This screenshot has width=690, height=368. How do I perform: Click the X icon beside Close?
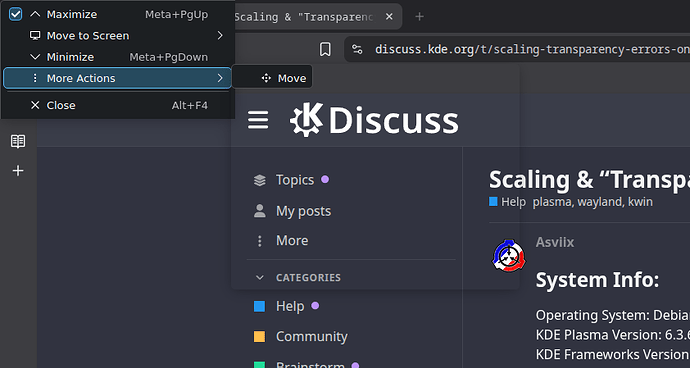35,105
